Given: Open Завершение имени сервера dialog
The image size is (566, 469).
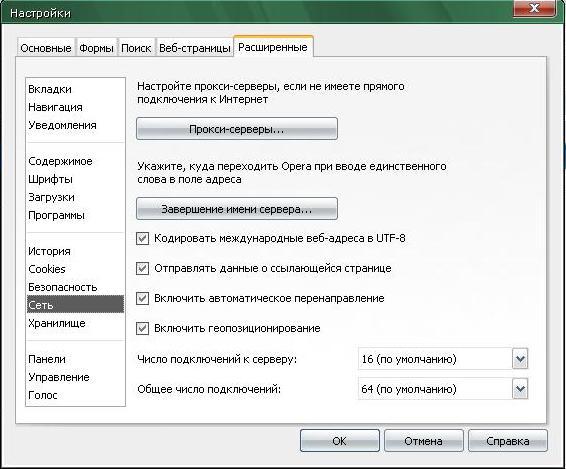Looking at the screenshot, I should pyautogui.click(x=237, y=209).
